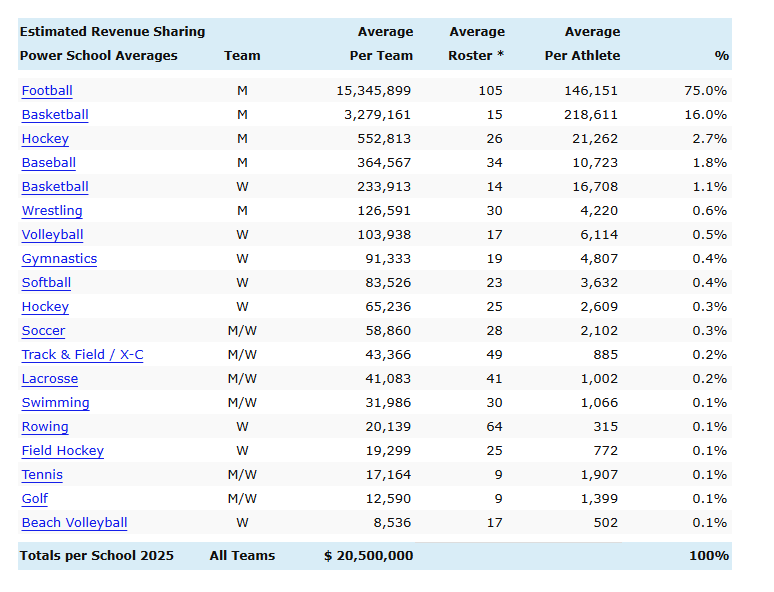Viewport: 774px width, 592px height.
Task: Click Football per-athlete value 146,151
Action: tap(591, 91)
